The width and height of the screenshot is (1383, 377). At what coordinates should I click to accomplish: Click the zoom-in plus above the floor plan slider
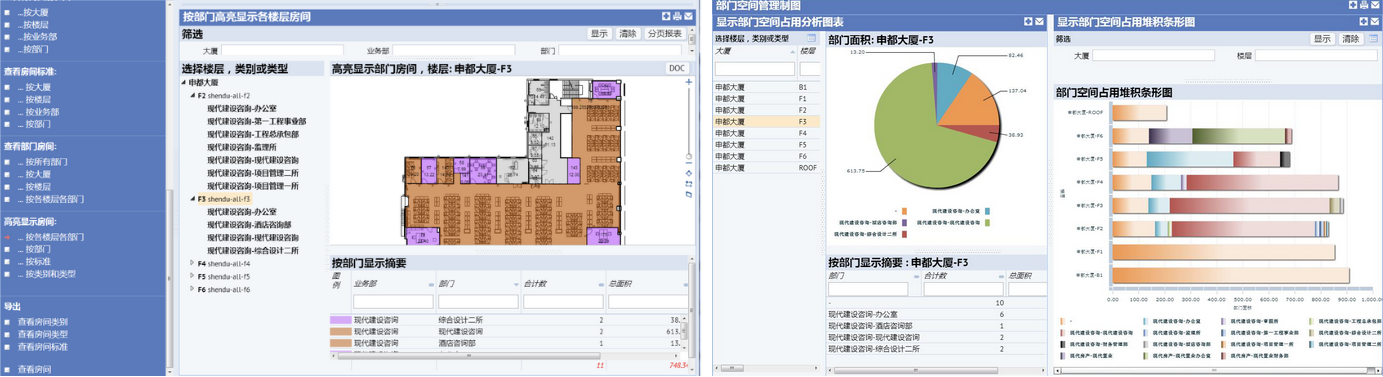(689, 82)
